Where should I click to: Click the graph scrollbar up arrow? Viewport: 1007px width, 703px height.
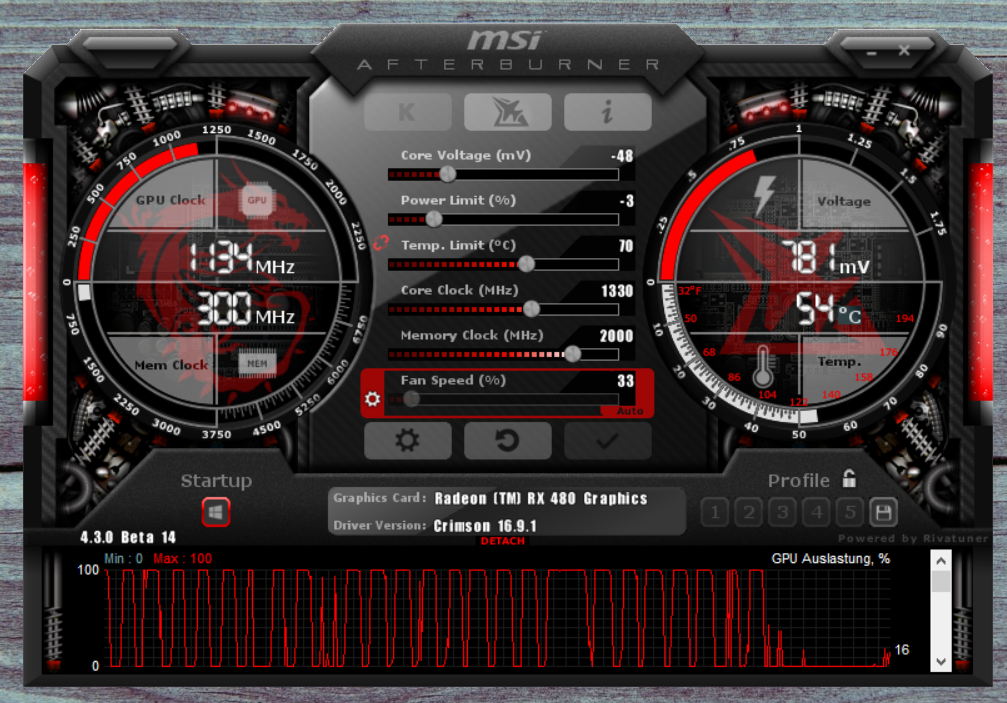941,561
